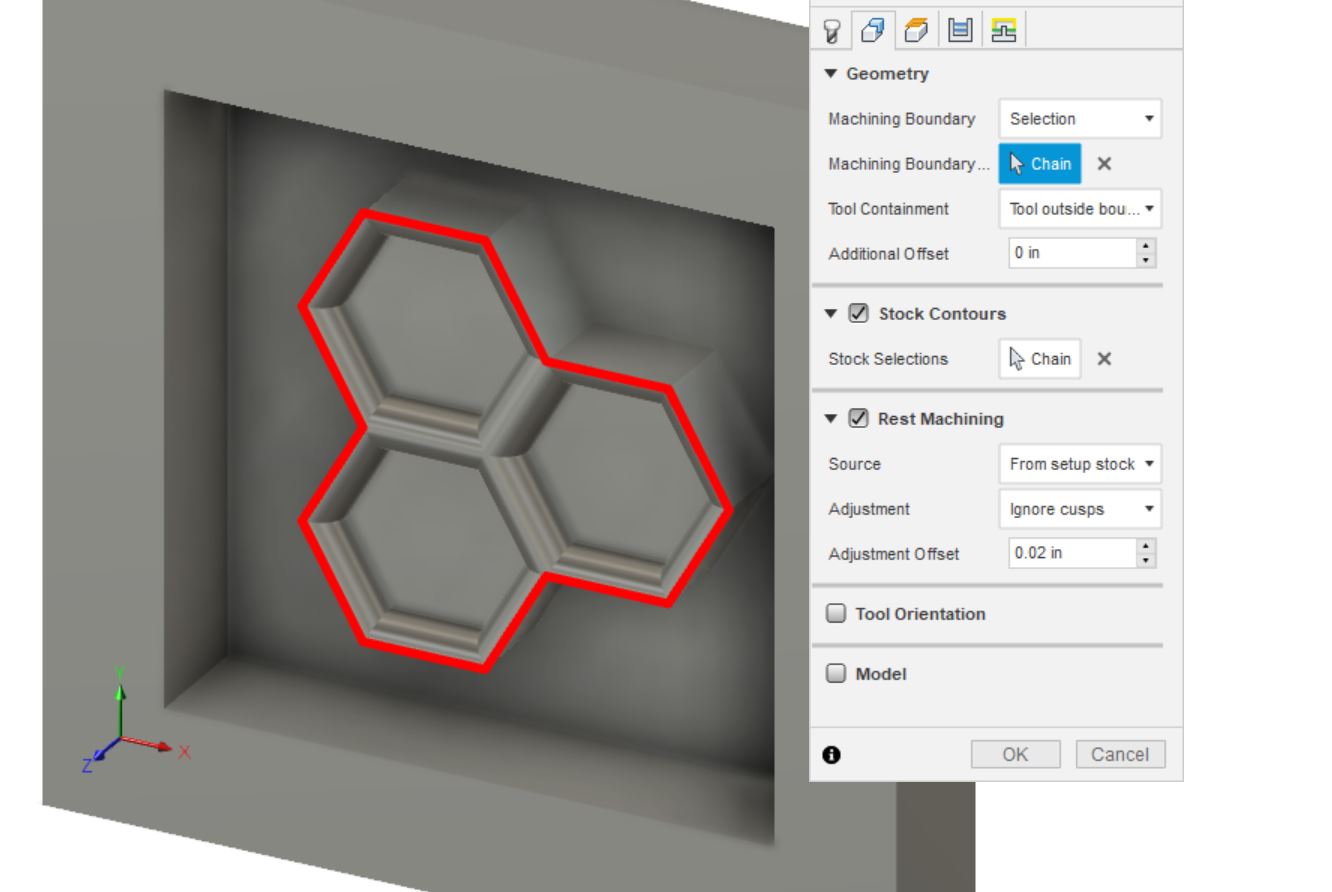
Task: Collapse the Rest Machining section triangle
Action: (833, 419)
